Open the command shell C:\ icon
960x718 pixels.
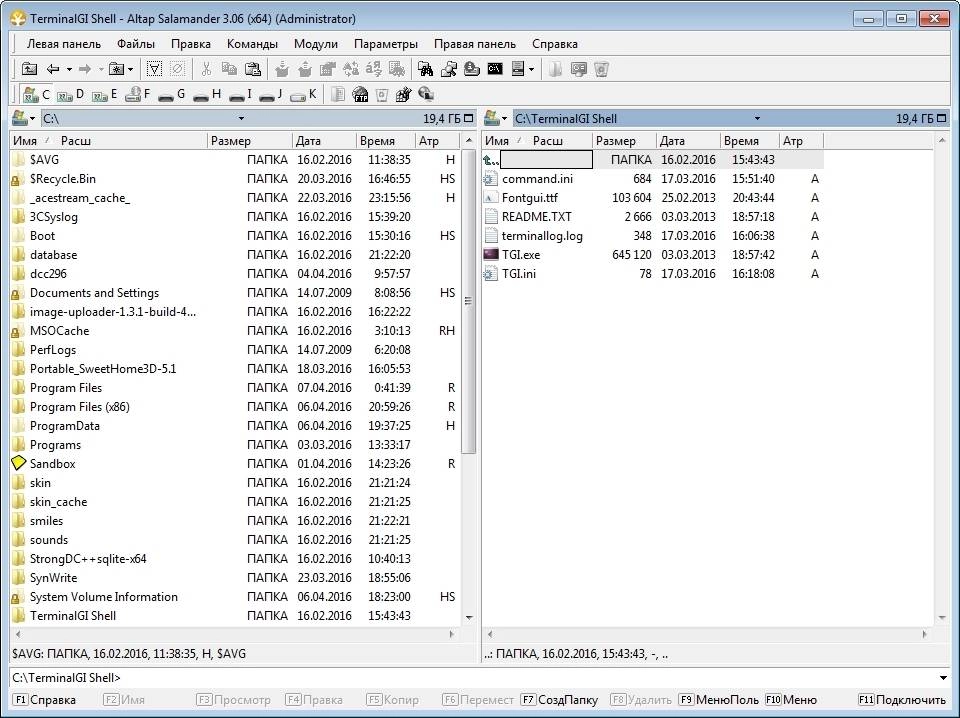click(495, 69)
